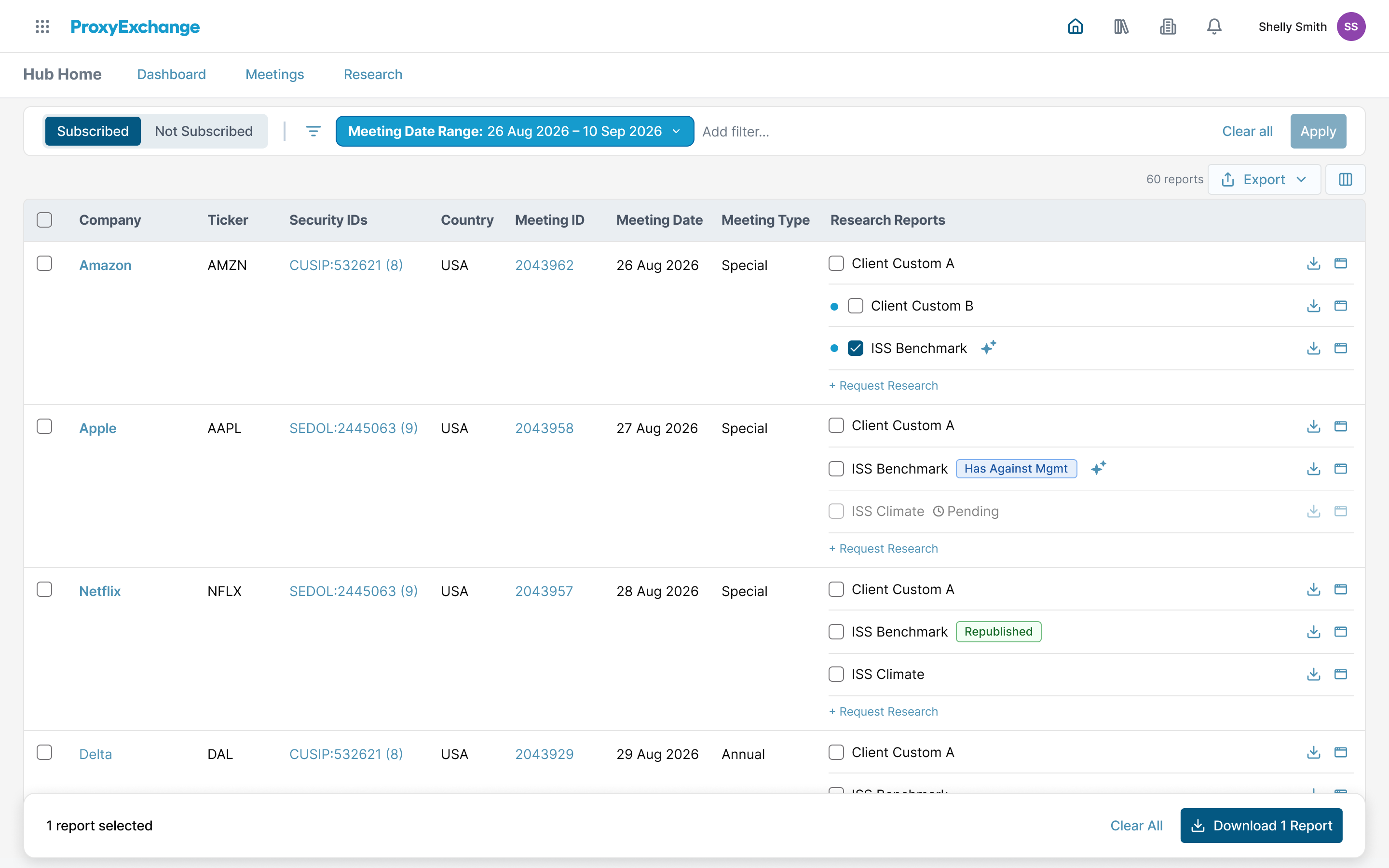Open preview of Netflix ISS Benchmark

[1340, 632]
